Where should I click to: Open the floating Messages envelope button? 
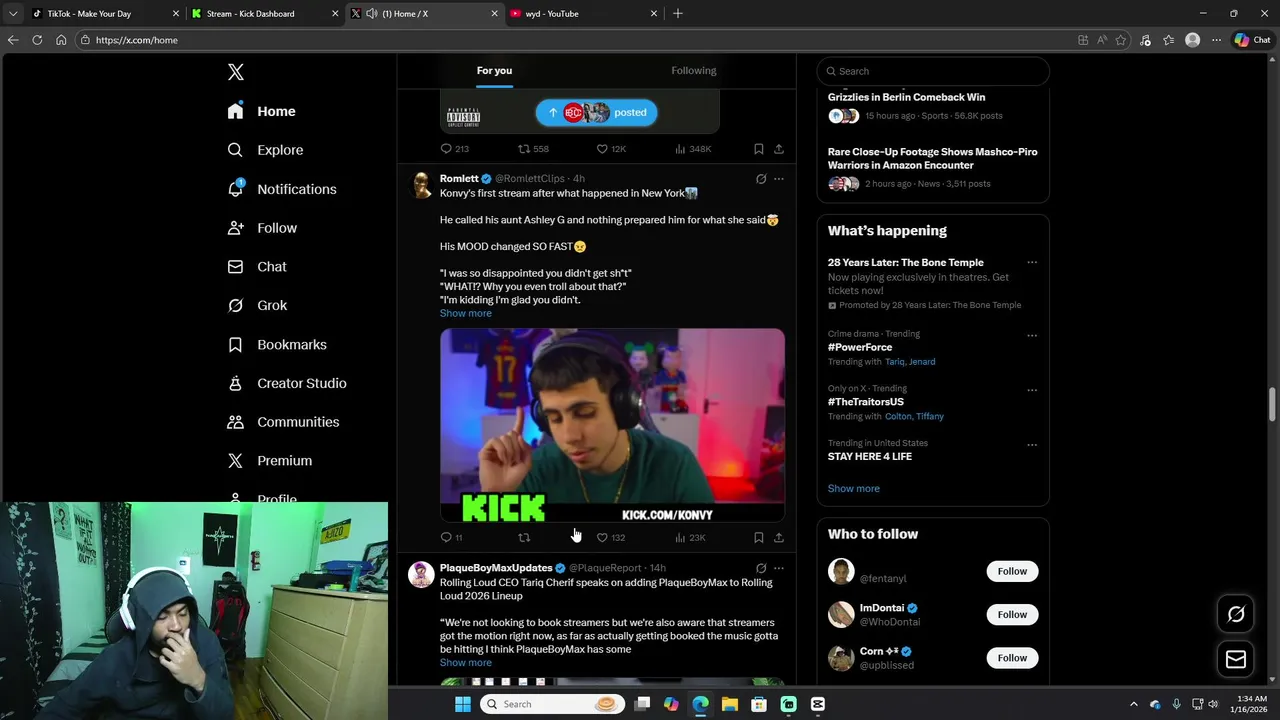1236,660
